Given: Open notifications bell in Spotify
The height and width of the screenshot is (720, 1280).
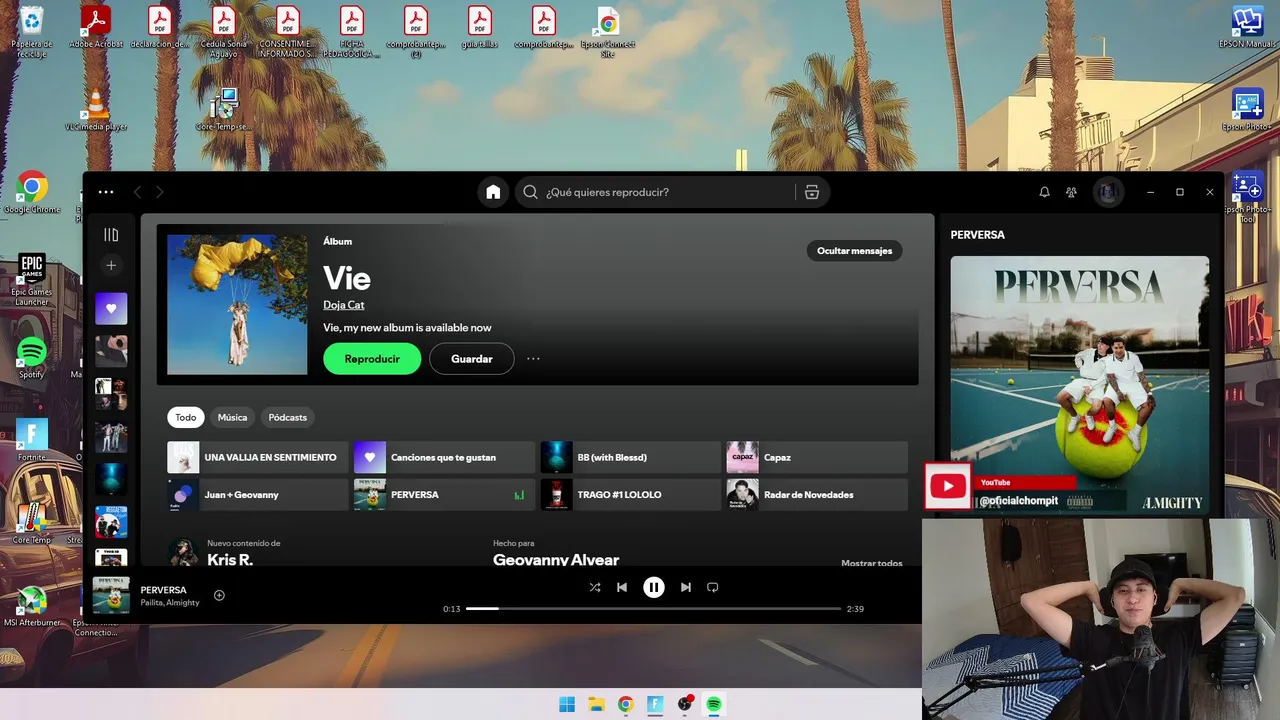Looking at the screenshot, I should (x=1044, y=192).
